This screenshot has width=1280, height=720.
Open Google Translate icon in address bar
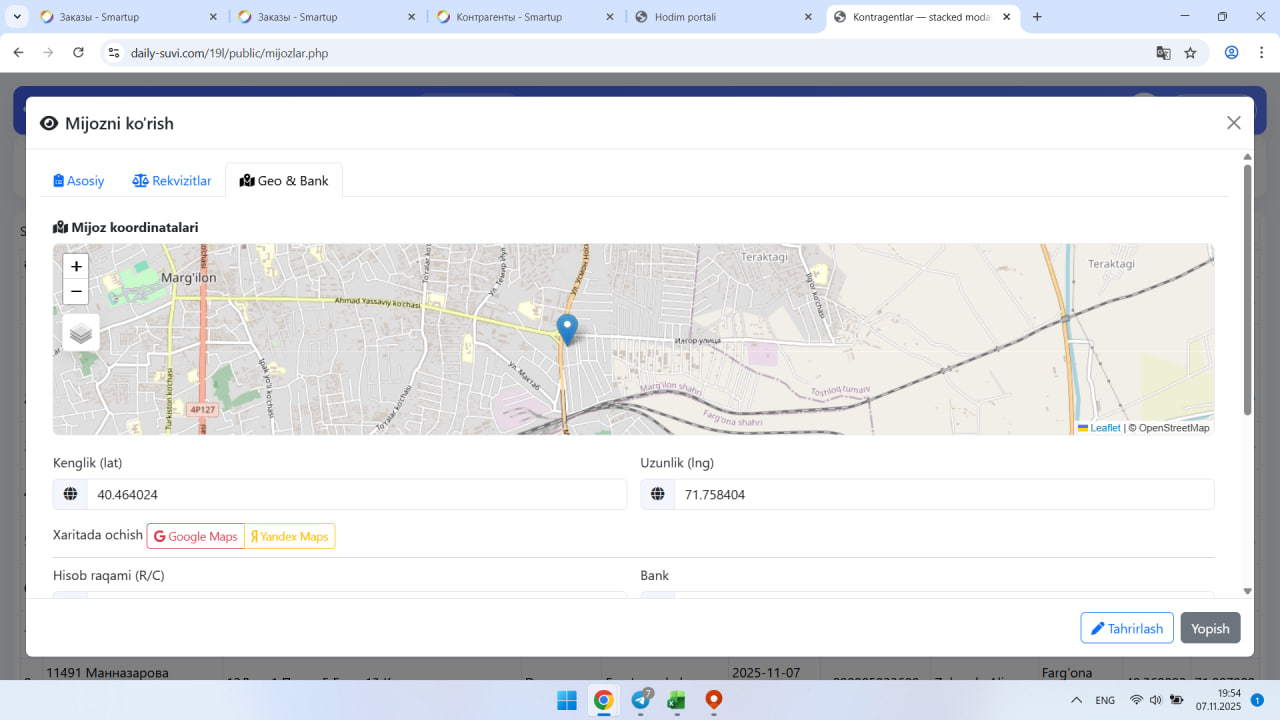(1163, 53)
